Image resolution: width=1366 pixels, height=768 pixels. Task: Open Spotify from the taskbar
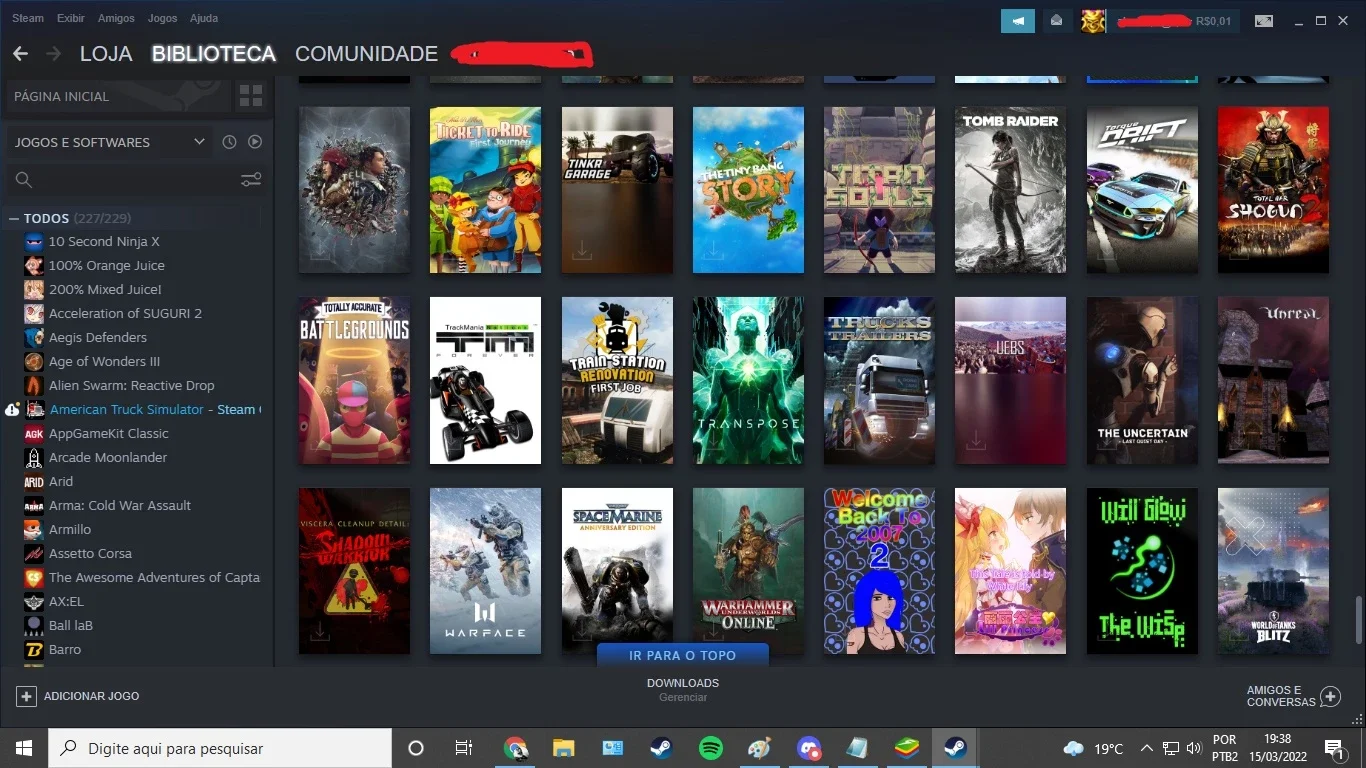point(711,748)
